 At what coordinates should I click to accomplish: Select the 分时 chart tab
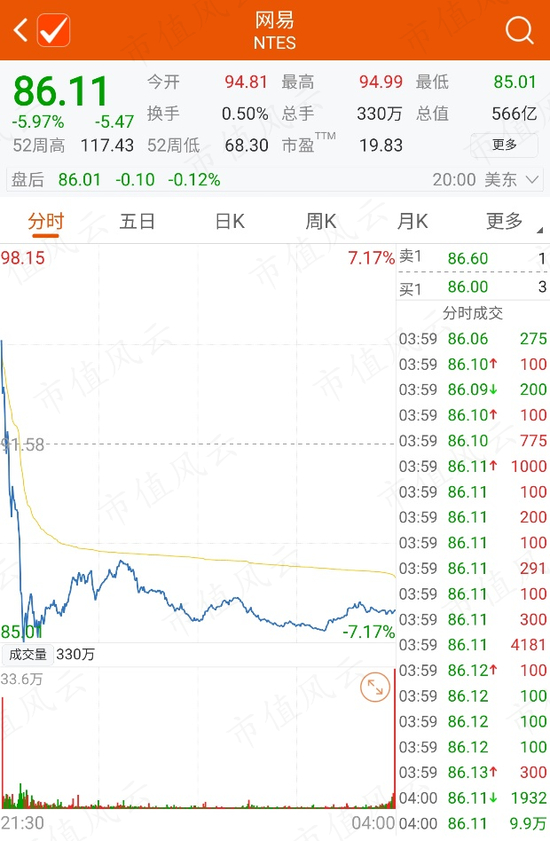(x=46, y=221)
